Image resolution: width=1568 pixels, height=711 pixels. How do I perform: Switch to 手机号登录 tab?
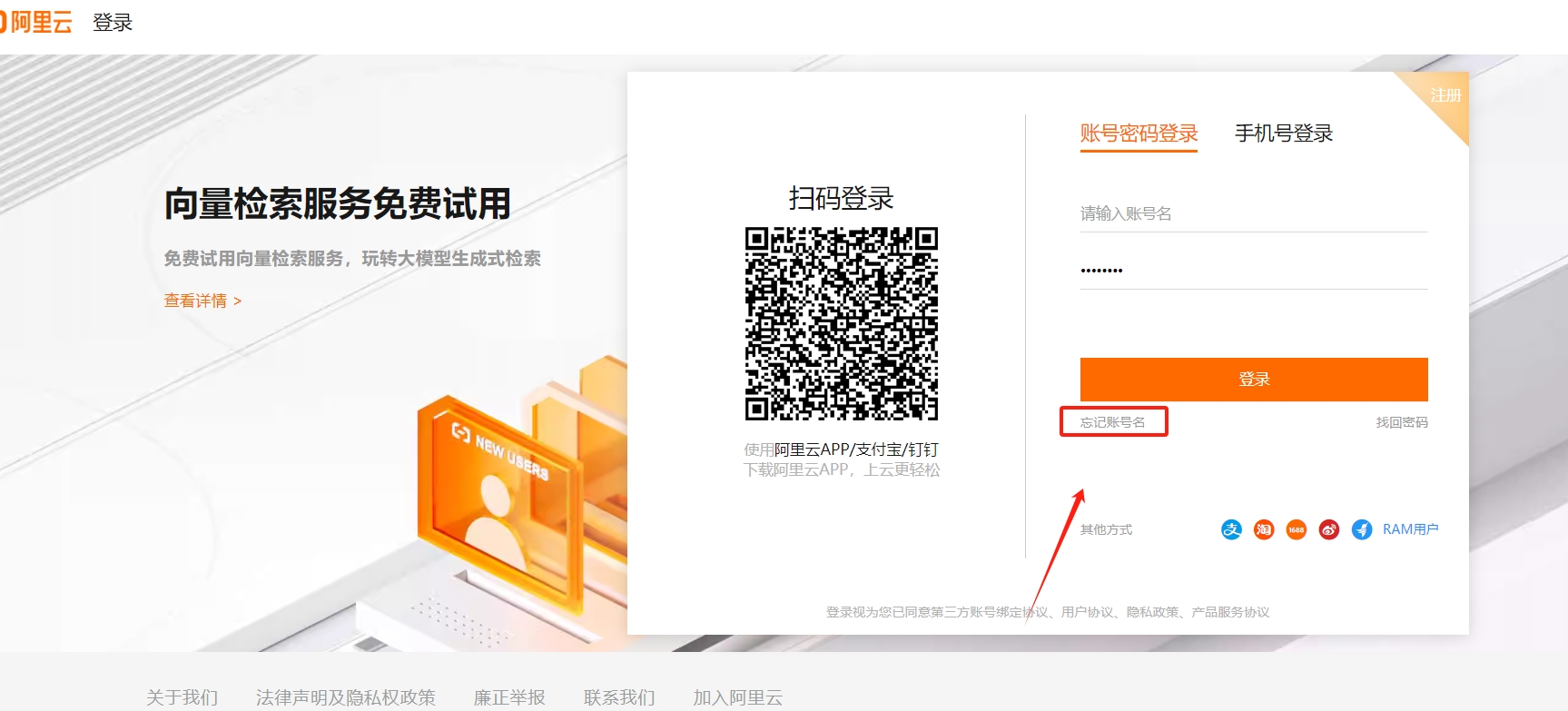(x=1284, y=133)
